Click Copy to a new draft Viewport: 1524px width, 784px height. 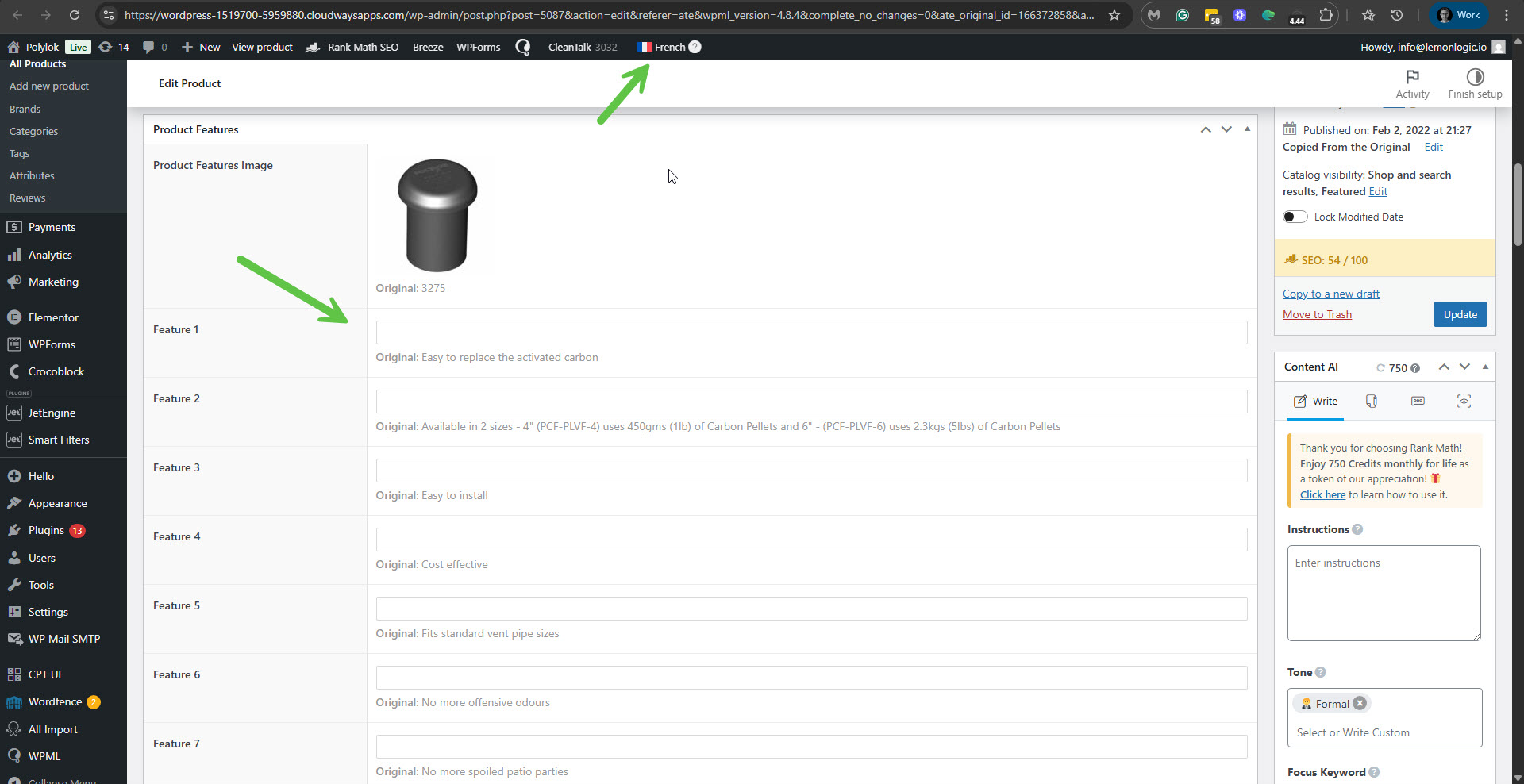[1331, 294]
